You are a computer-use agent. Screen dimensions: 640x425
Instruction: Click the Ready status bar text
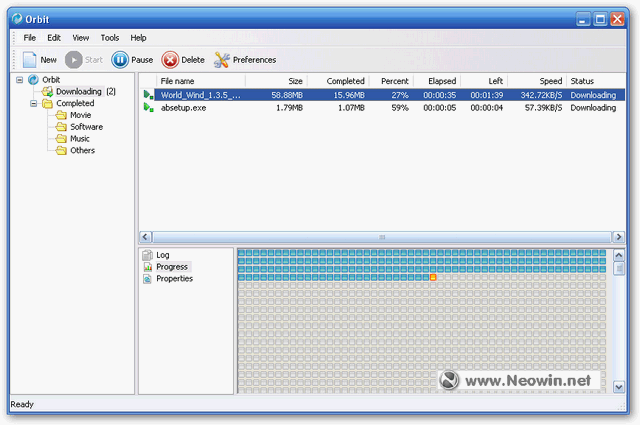pos(22,404)
